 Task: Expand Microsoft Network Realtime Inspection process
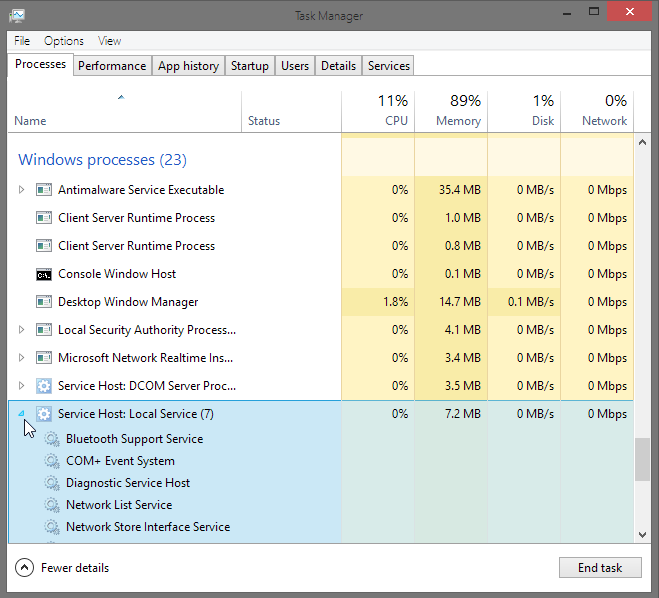(21, 358)
